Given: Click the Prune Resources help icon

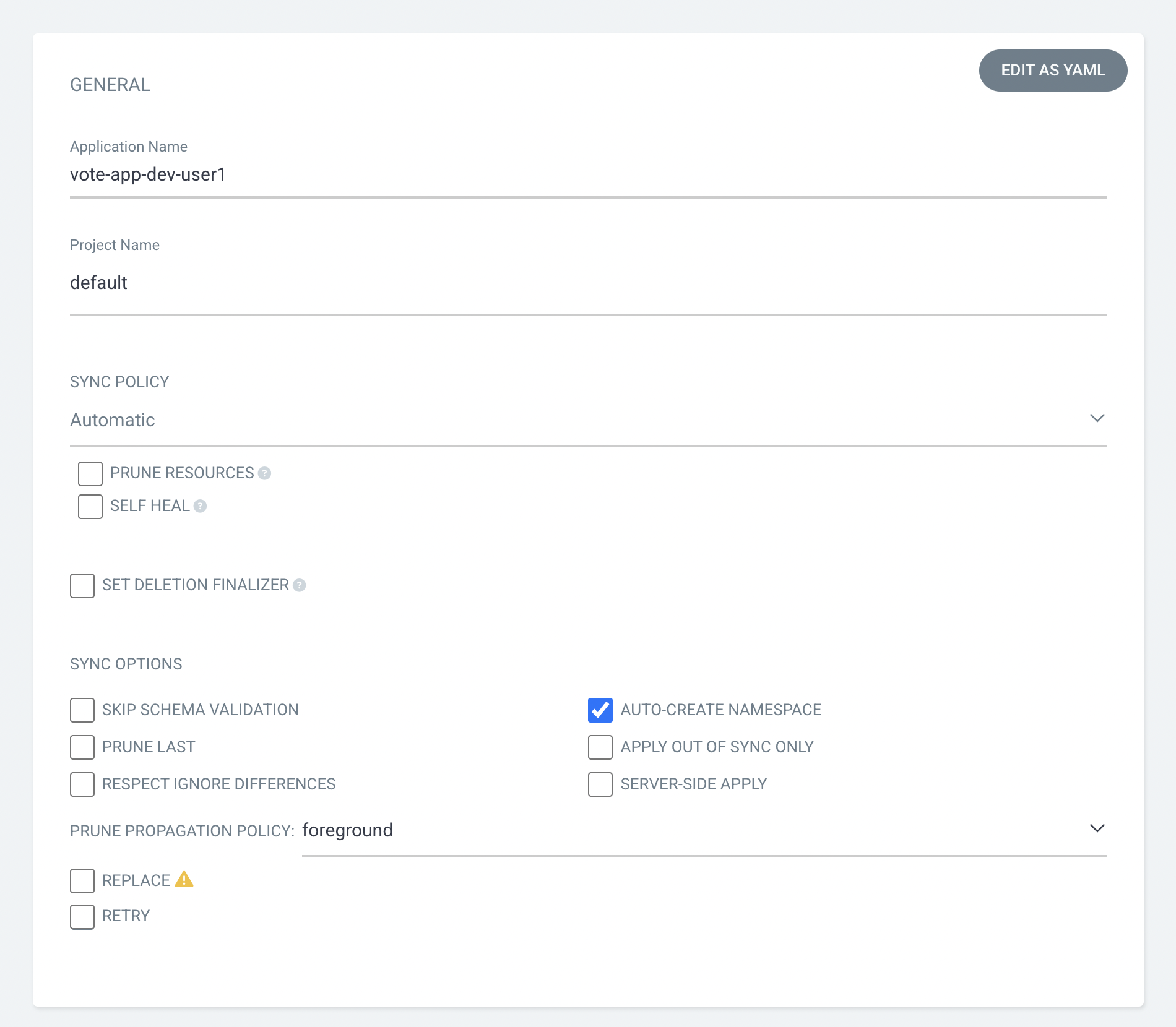Looking at the screenshot, I should pos(264,473).
